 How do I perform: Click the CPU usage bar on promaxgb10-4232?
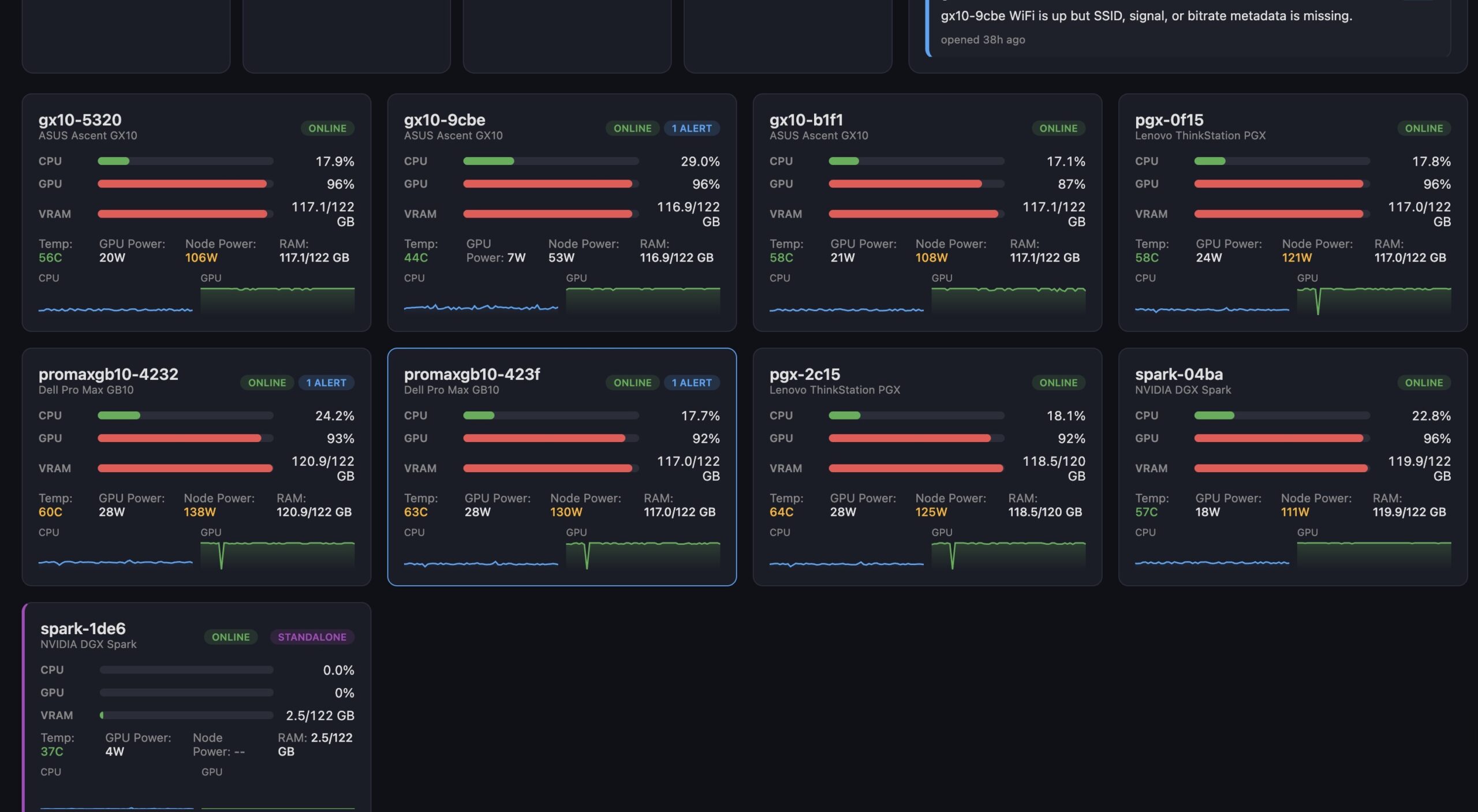185,416
